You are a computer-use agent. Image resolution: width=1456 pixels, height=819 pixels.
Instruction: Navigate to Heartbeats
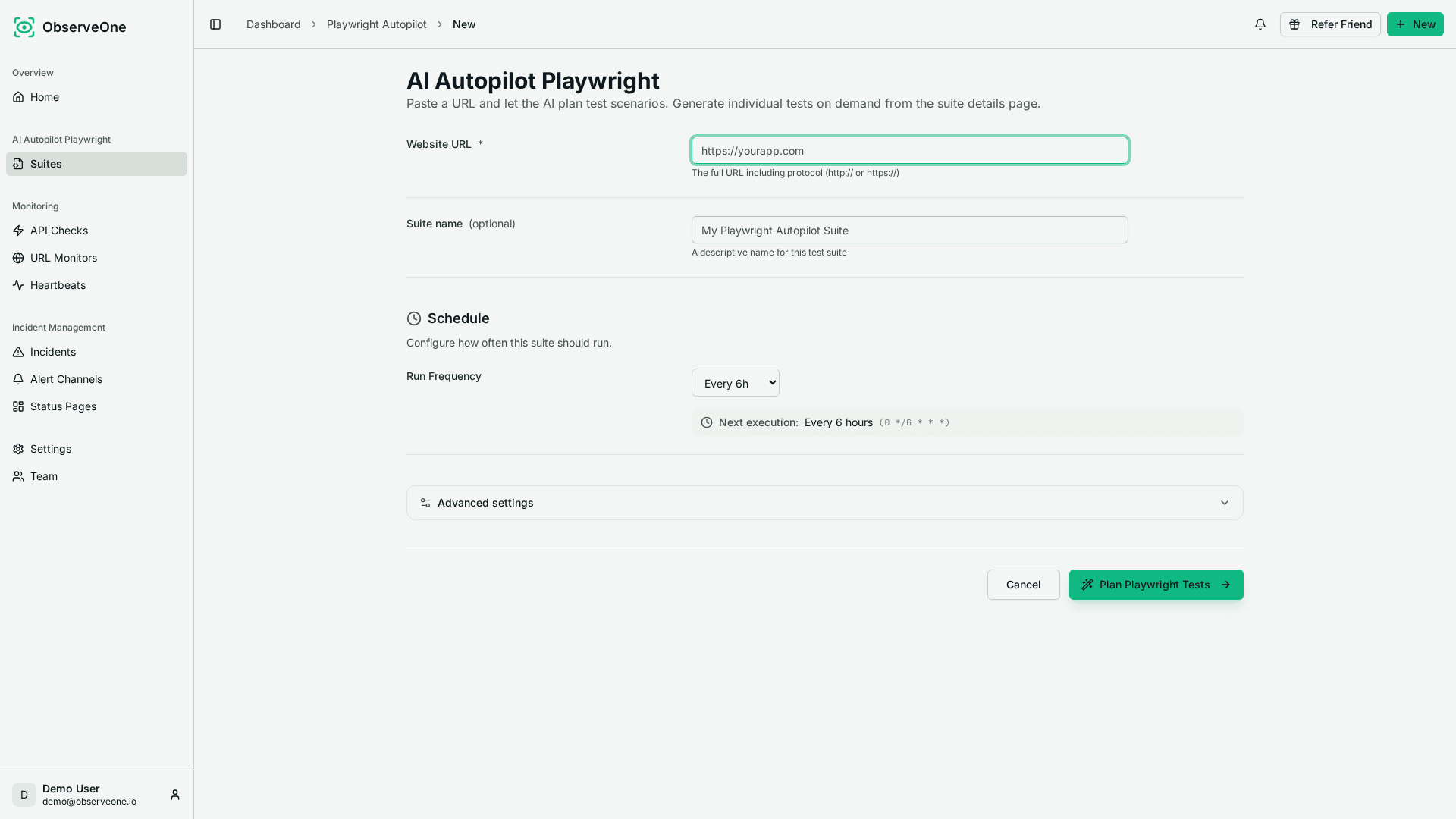(x=96, y=285)
